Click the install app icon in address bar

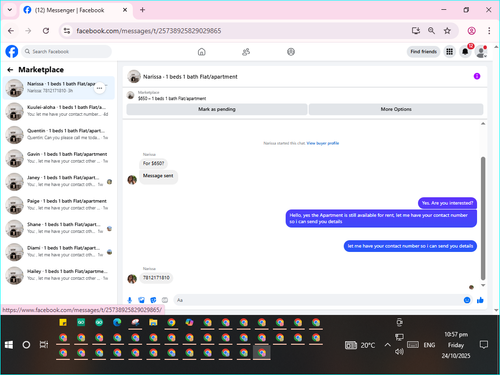(x=415, y=31)
